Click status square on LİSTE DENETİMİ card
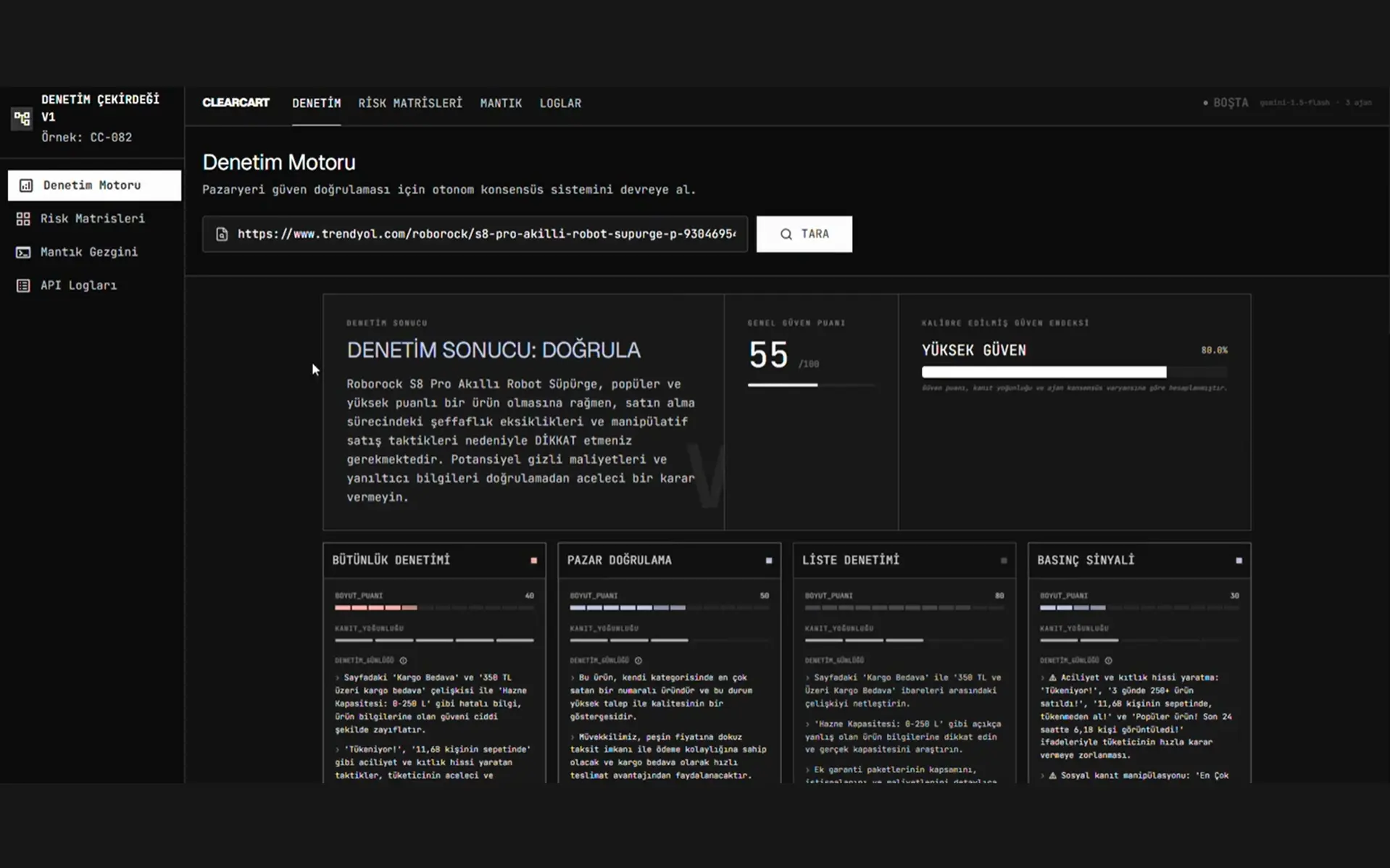The width and height of the screenshot is (1390, 868). [1004, 561]
